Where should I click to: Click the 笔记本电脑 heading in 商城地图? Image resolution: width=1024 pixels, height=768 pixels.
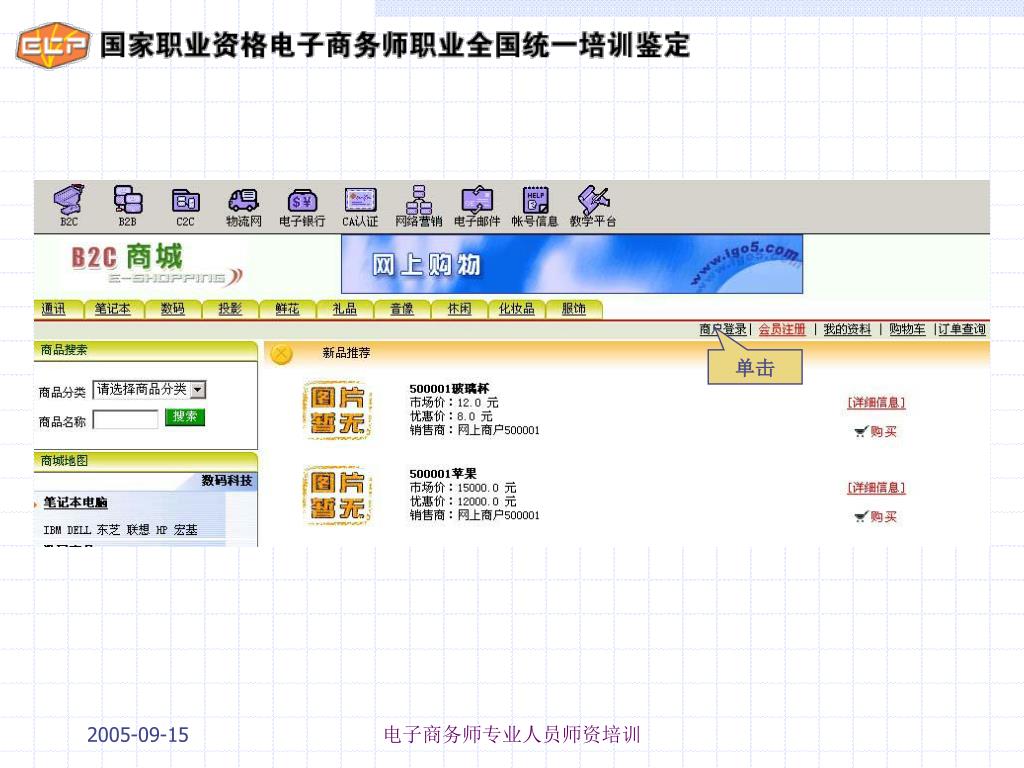[75, 503]
